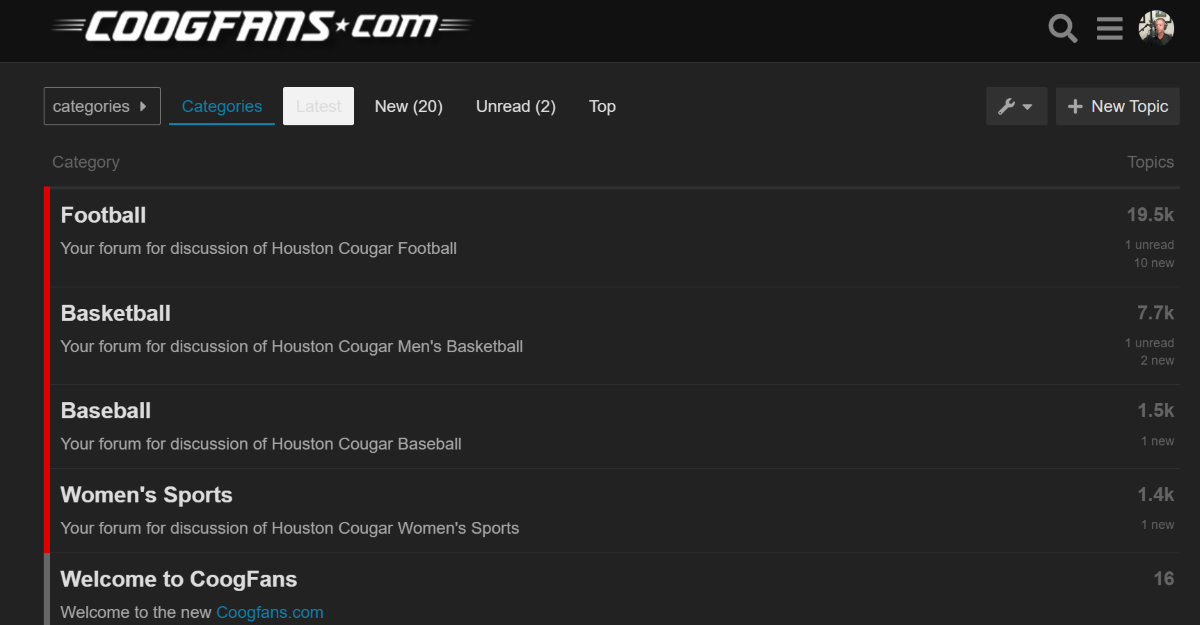The width and height of the screenshot is (1200, 625).
Task: Open the user avatar profile menu
Action: tap(1156, 28)
